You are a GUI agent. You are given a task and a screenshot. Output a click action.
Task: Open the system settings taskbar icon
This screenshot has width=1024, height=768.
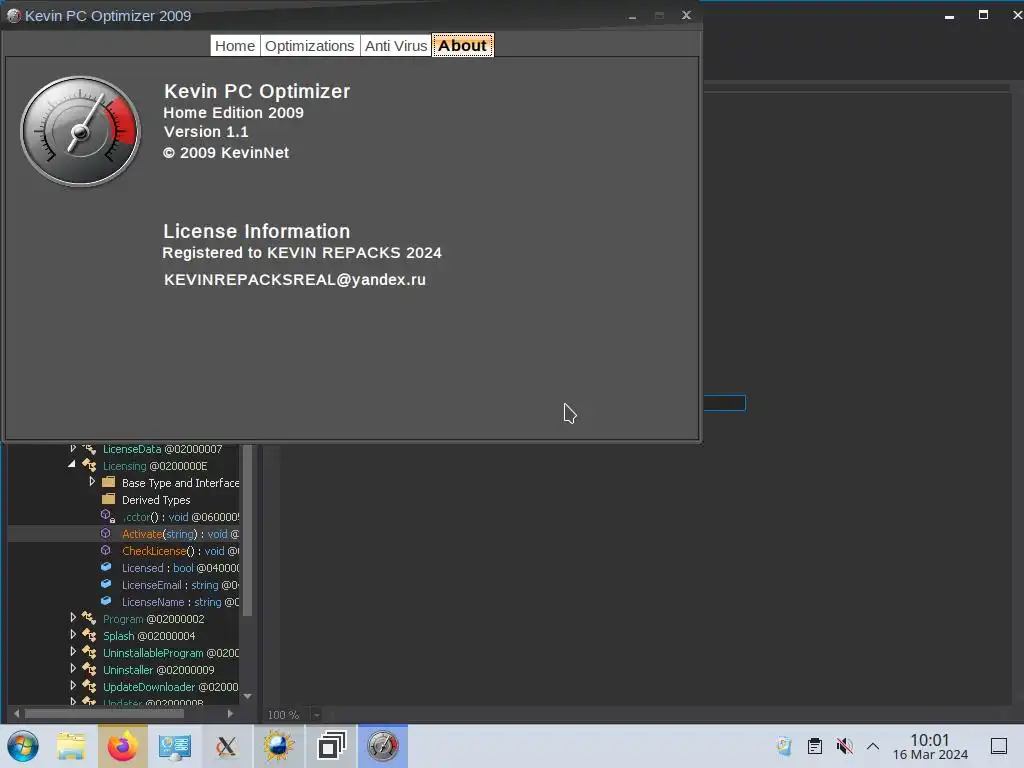pos(174,746)
